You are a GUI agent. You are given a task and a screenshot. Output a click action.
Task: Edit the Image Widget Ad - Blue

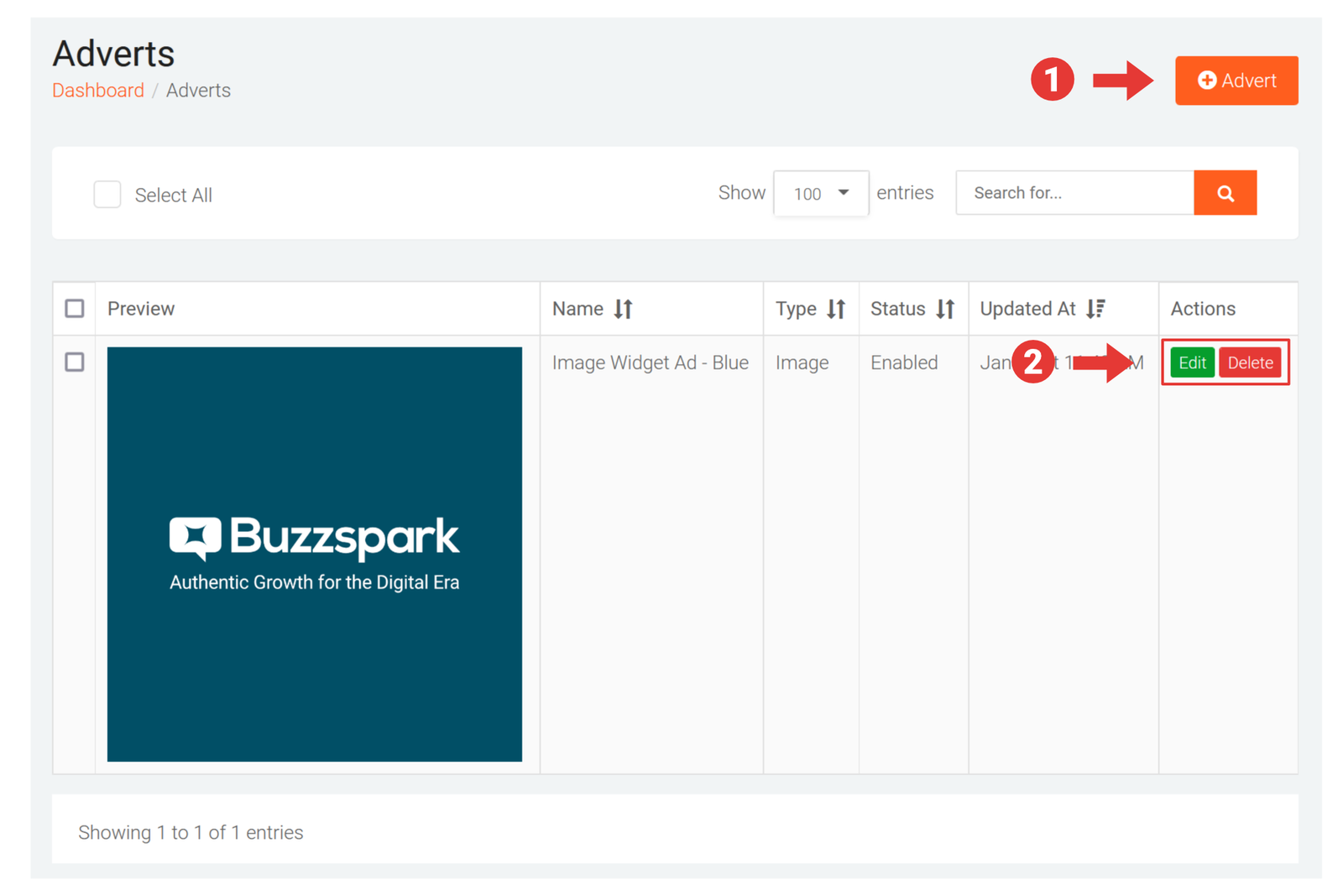[1191, 362]
